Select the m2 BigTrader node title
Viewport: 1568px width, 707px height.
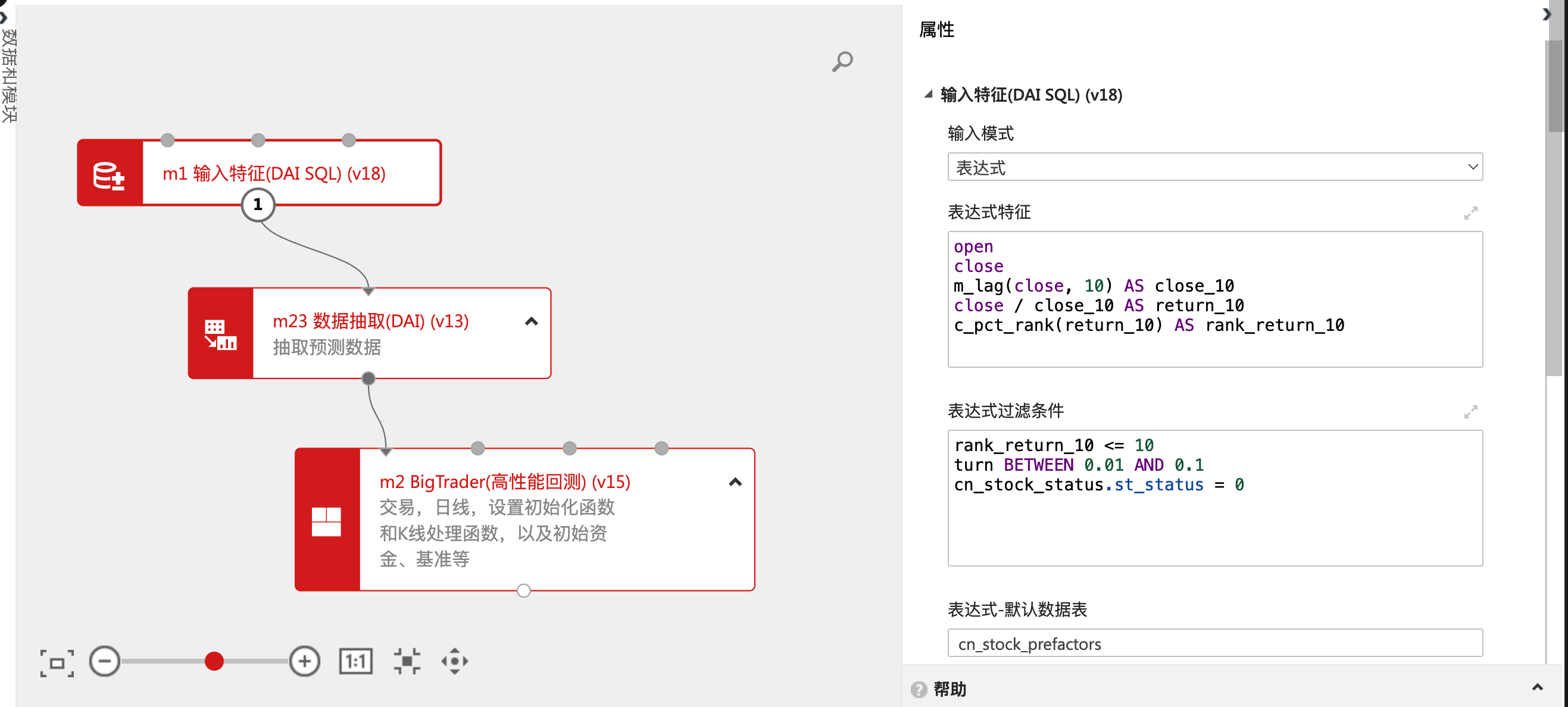[505, 482]
